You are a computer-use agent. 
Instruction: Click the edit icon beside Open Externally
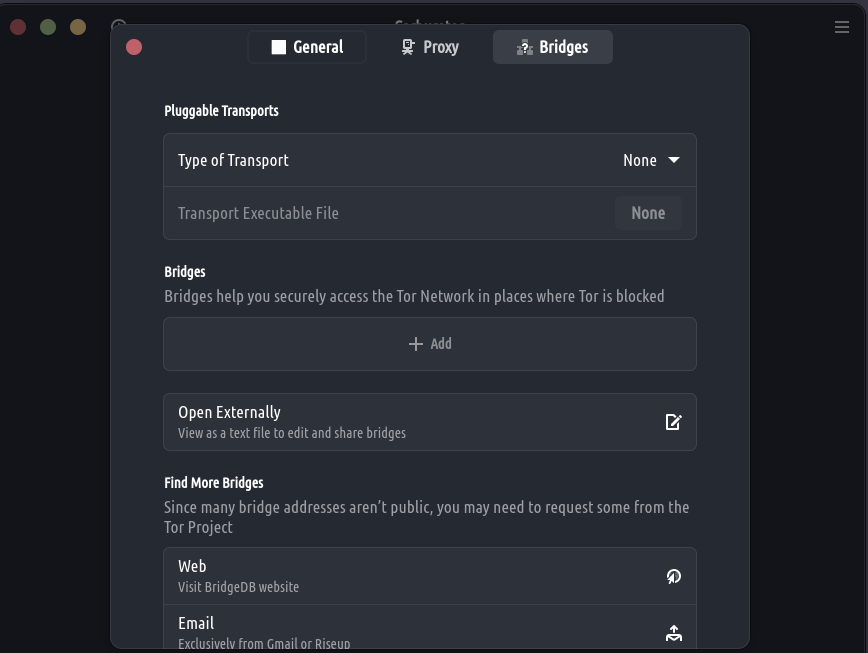pos(673,422)
